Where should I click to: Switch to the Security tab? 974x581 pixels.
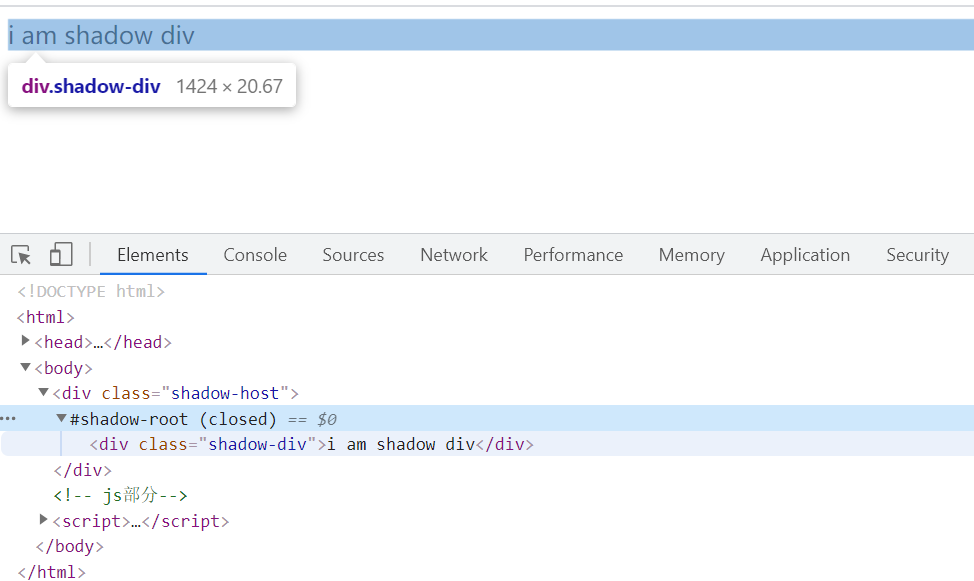click(917, 255)
